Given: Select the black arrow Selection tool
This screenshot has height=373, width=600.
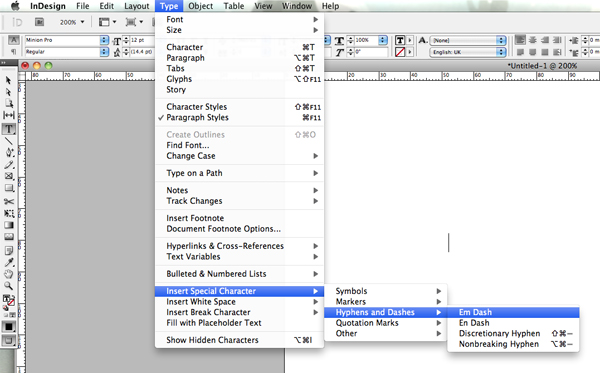Looking at the screenshot, I should [8, 80].
